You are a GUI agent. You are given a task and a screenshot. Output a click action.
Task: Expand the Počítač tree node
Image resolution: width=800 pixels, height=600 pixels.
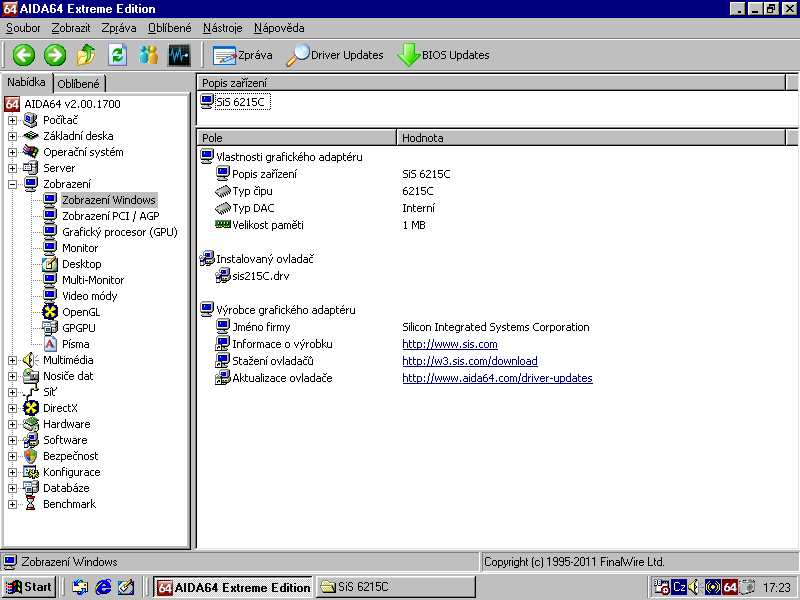tap(13, 120)
